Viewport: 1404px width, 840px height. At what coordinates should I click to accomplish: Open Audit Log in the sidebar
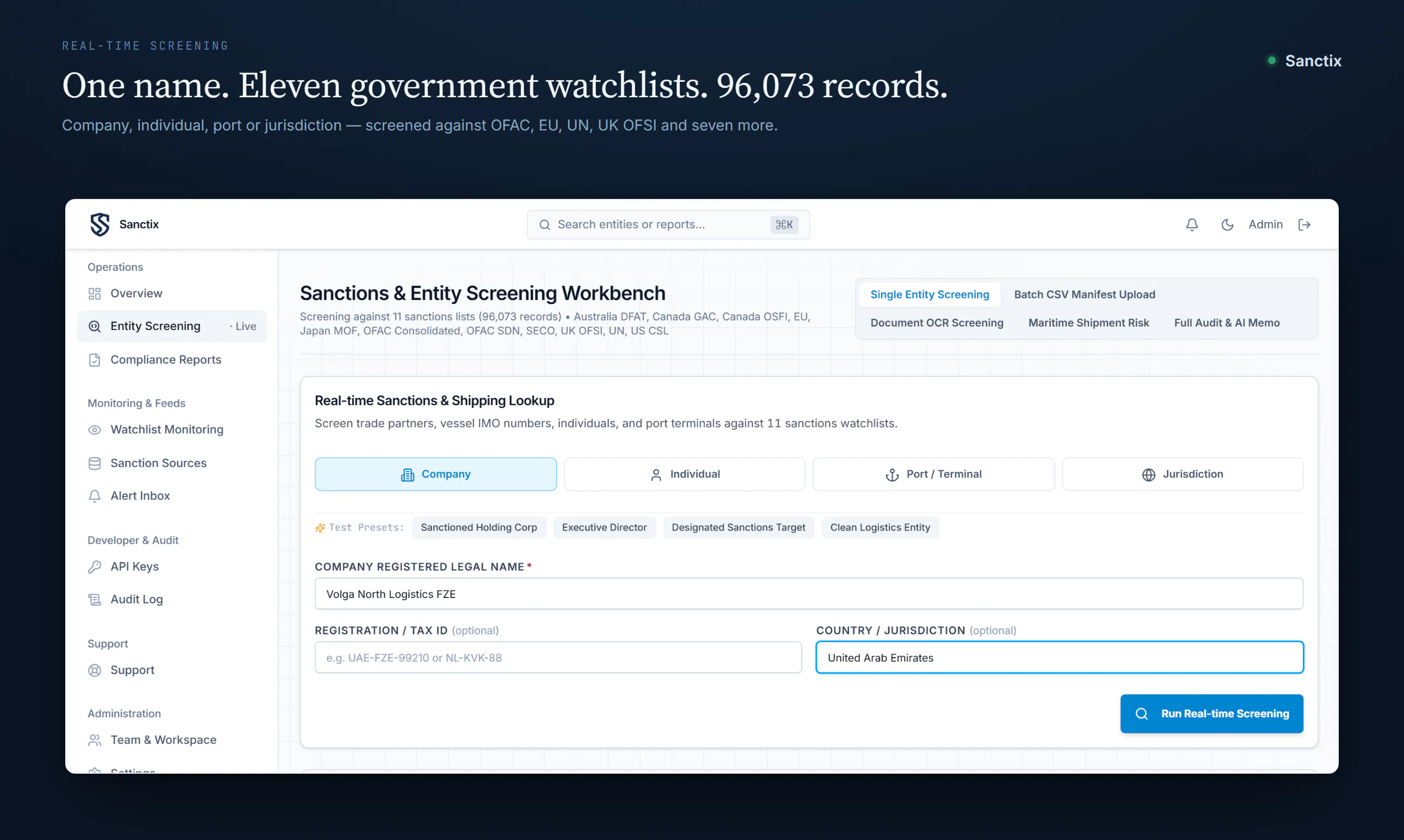172,600
